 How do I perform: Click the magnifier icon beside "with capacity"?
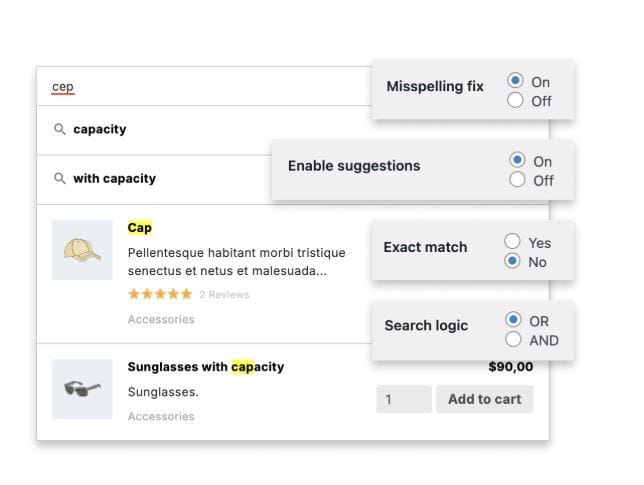(x=60, y=179)
